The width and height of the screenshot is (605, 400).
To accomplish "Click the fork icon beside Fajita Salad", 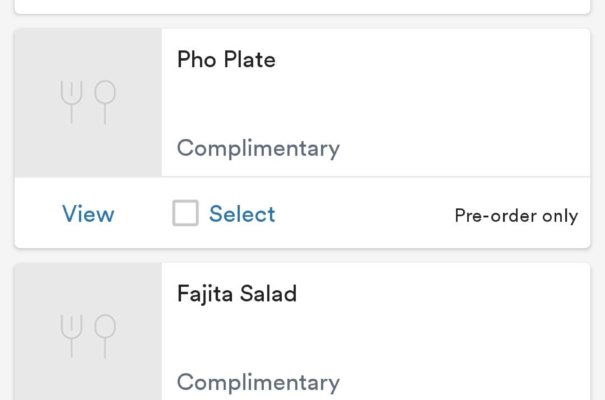I will [71, 336].
